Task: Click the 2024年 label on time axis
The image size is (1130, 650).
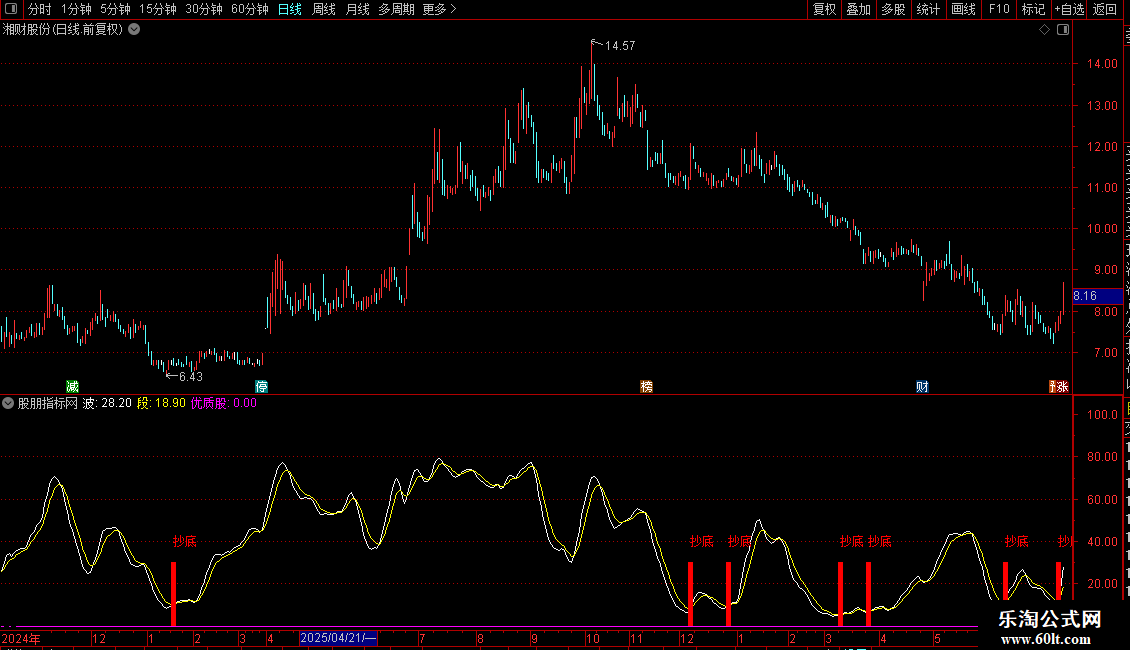Action: [21, 638]
